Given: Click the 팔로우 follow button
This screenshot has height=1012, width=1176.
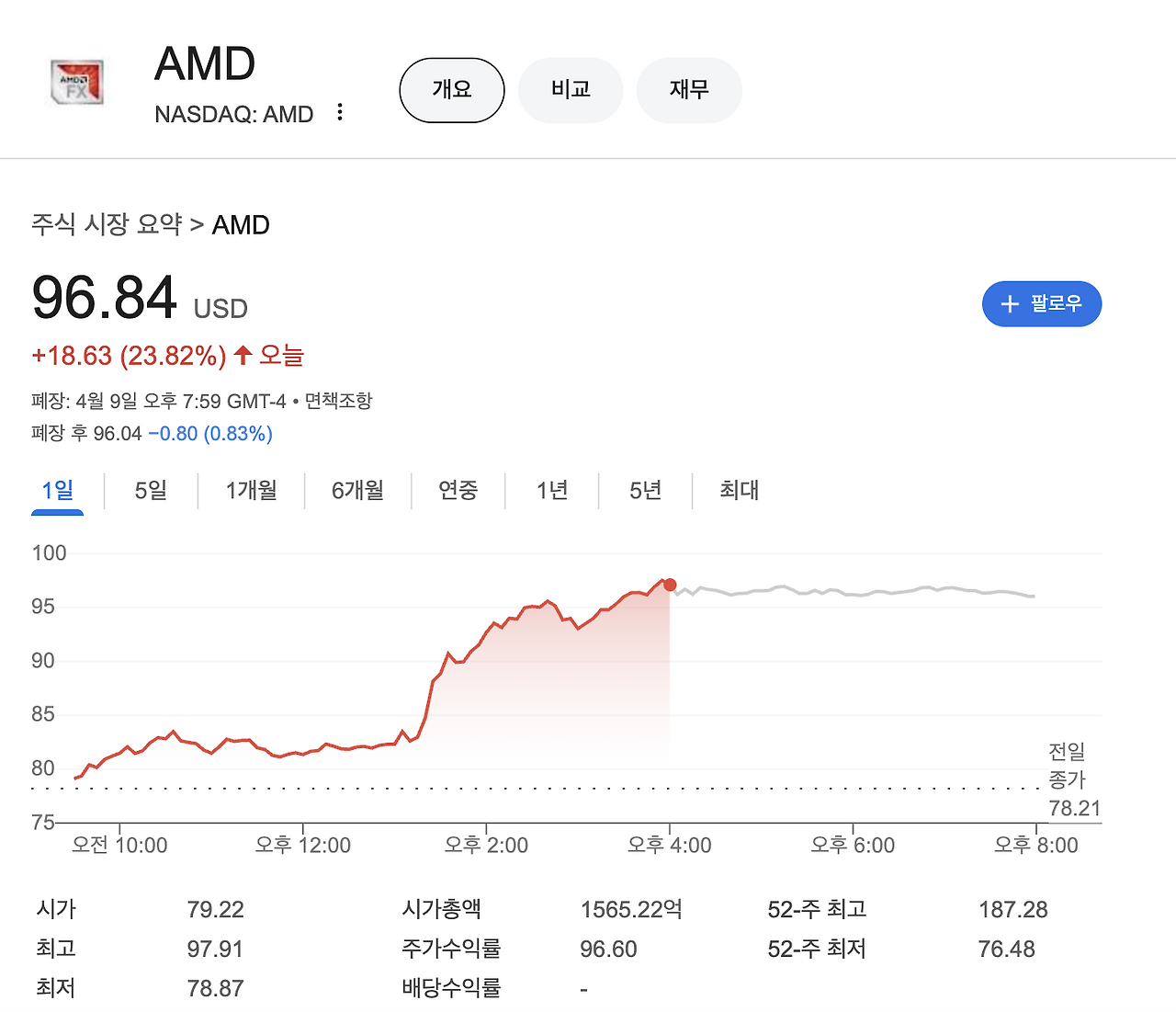Looking at the screenshot, I should tap(1042, 303).
